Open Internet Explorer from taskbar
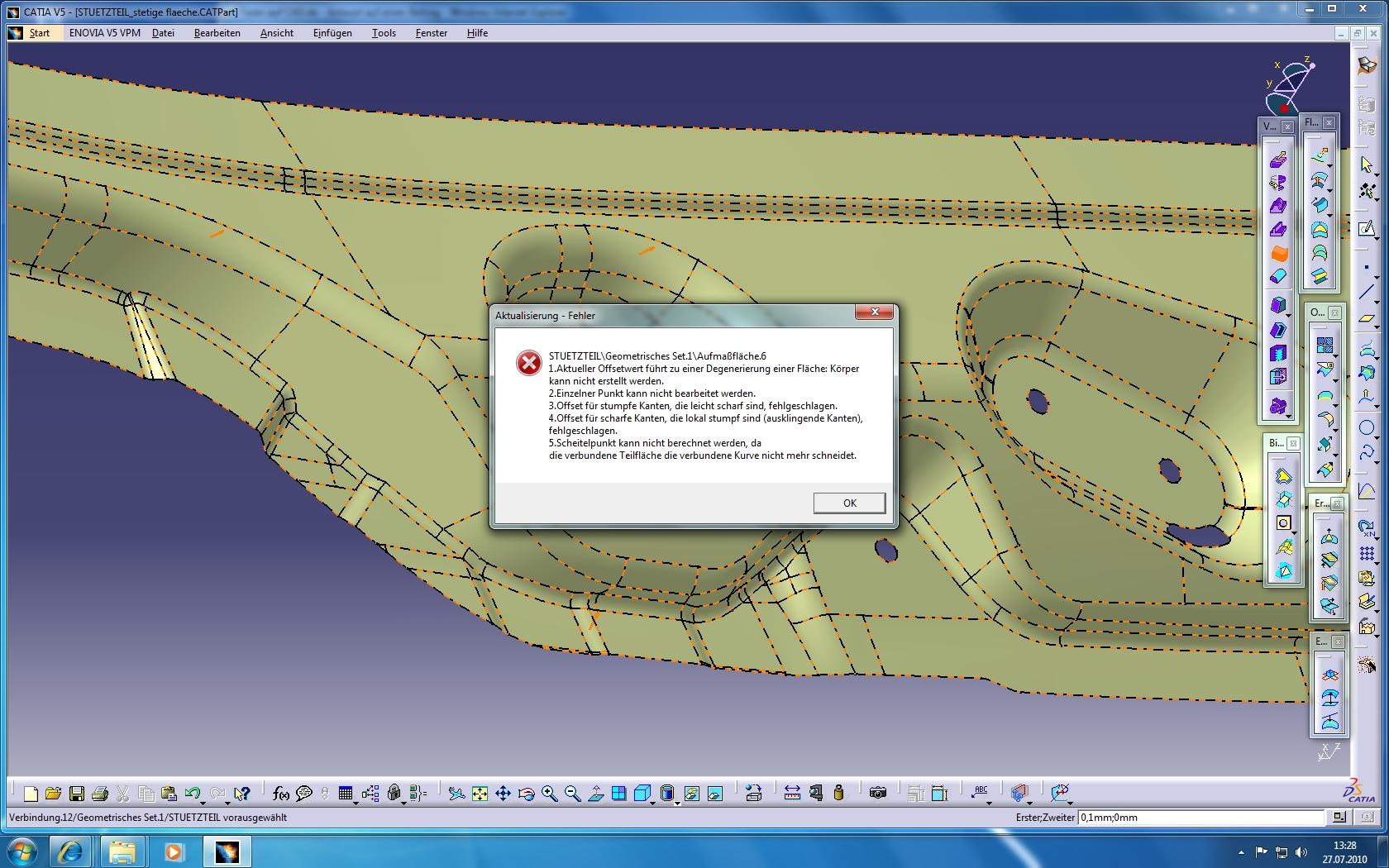Screen dimensions: 1389x868 point(70,851)
